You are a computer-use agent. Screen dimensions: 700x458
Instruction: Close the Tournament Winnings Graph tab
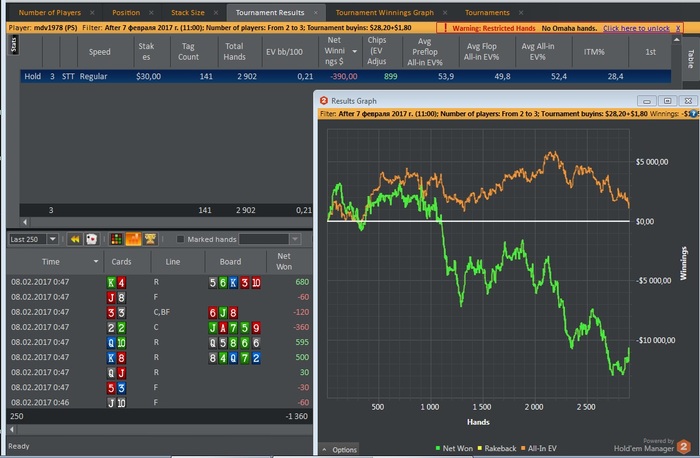click(x=445, y=12)
